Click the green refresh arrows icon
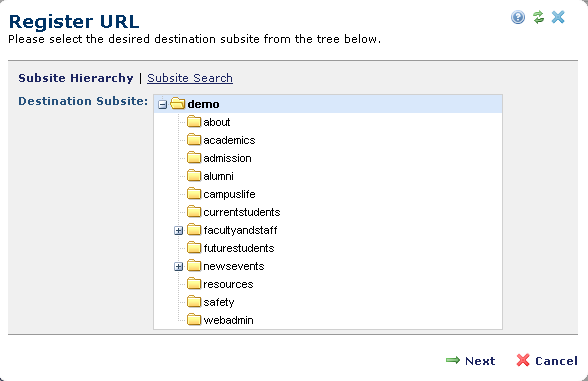This screenshot has width=588, height=381. (x=538, y=17)
